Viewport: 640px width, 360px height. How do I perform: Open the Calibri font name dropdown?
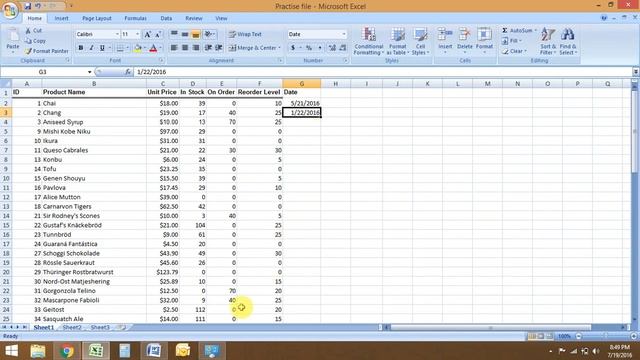tap(117, 34)
